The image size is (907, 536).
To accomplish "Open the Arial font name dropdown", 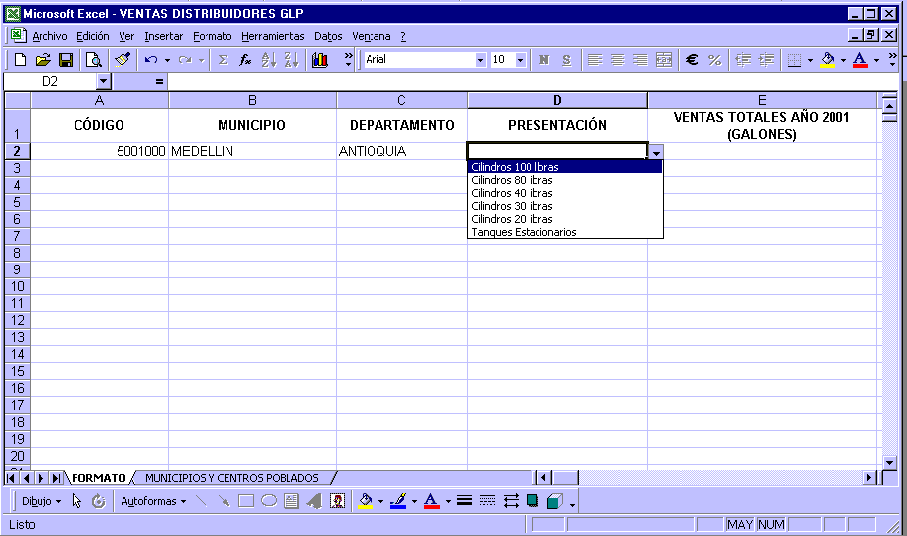I will click(x=480, y=60).
